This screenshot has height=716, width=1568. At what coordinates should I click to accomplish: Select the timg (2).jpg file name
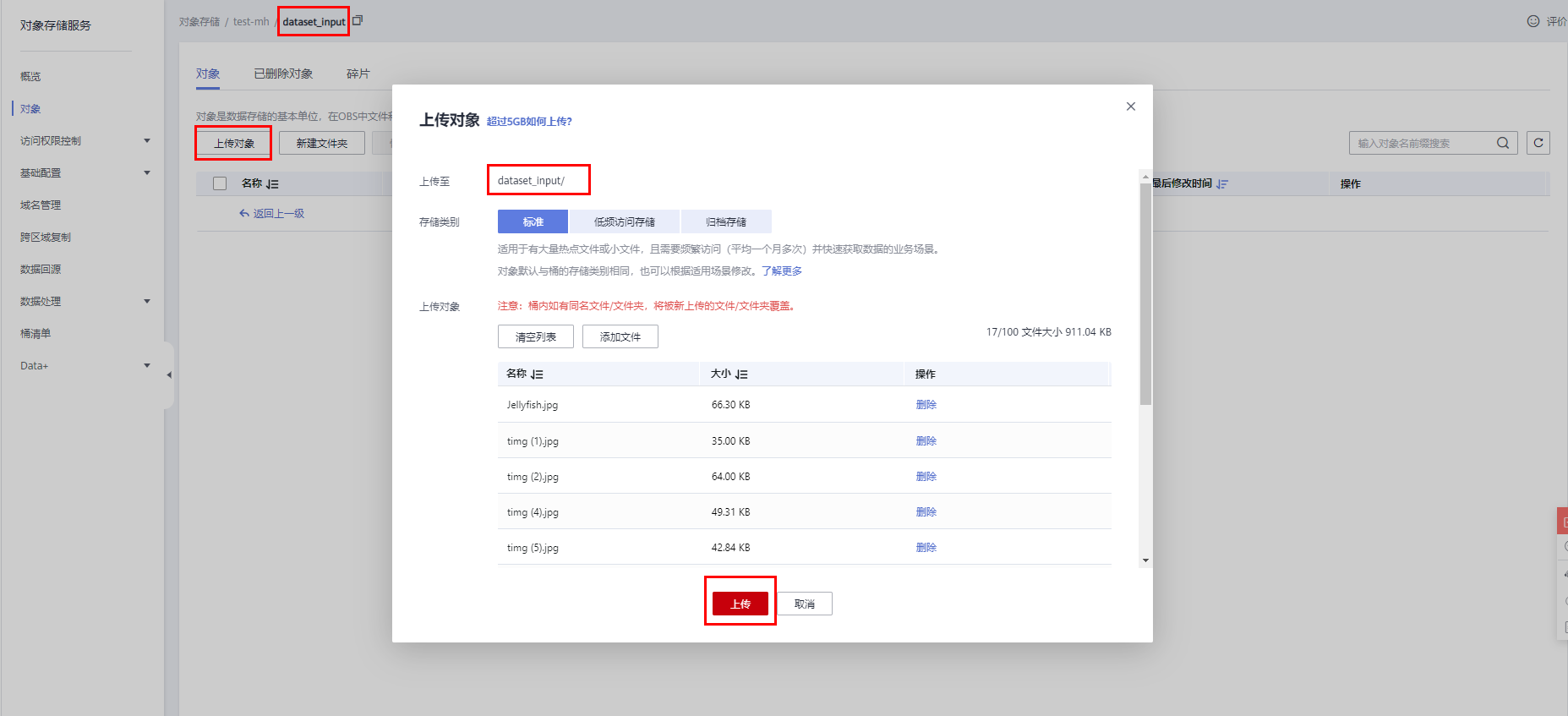pos(533,477)
